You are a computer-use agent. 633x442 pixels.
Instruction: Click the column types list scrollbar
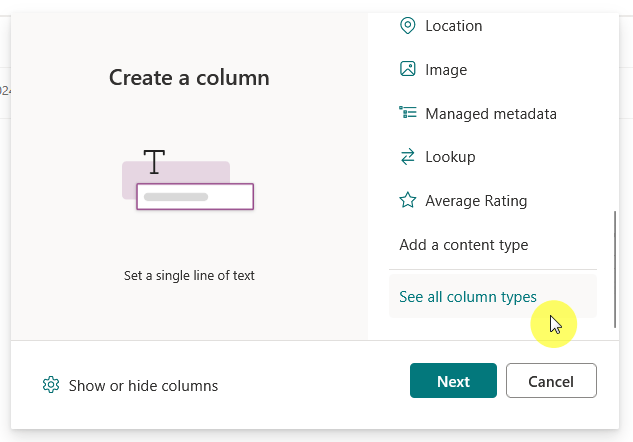[x=615, y=269]
